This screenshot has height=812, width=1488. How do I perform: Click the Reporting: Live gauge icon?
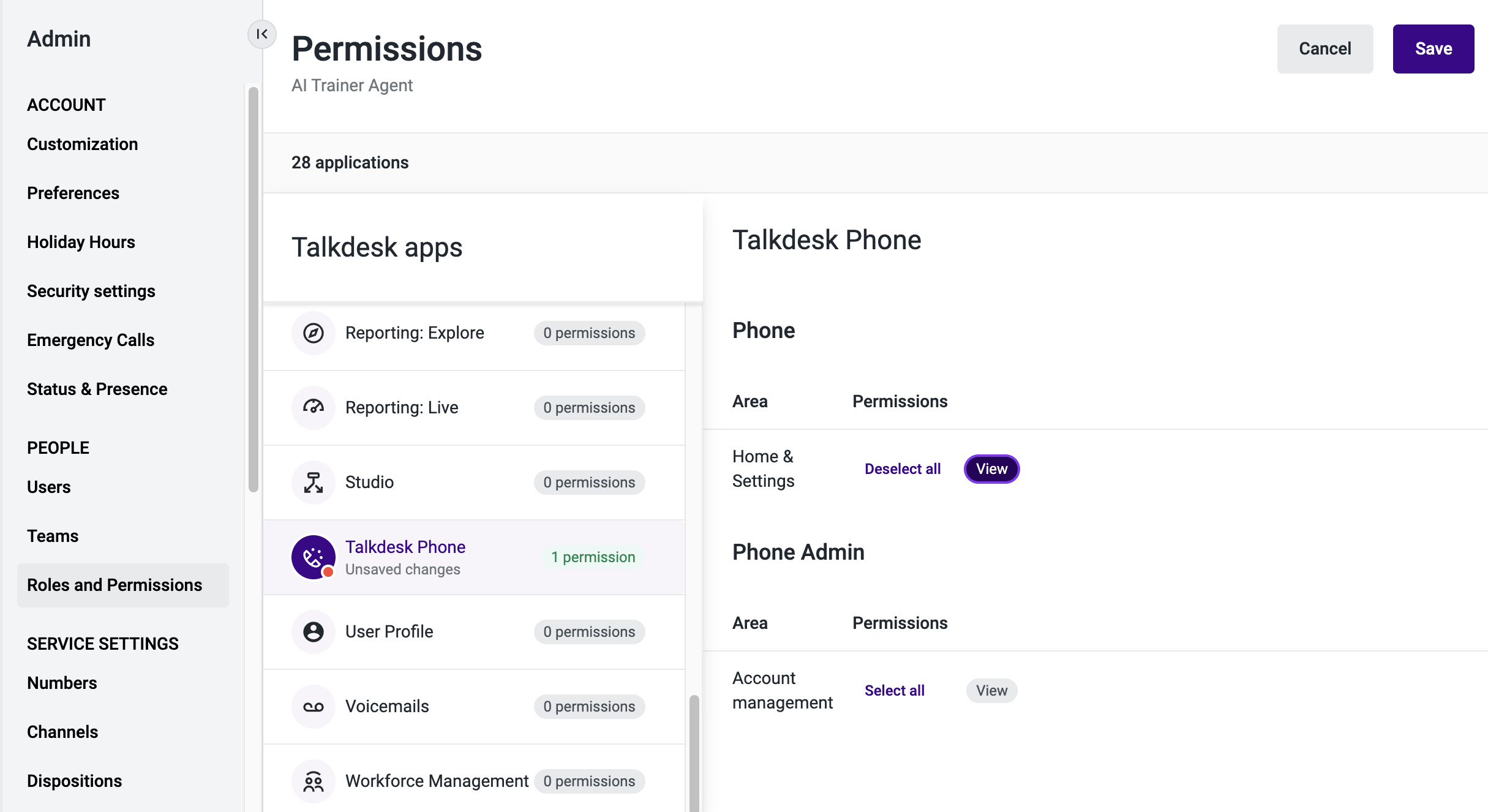[314, 408]
